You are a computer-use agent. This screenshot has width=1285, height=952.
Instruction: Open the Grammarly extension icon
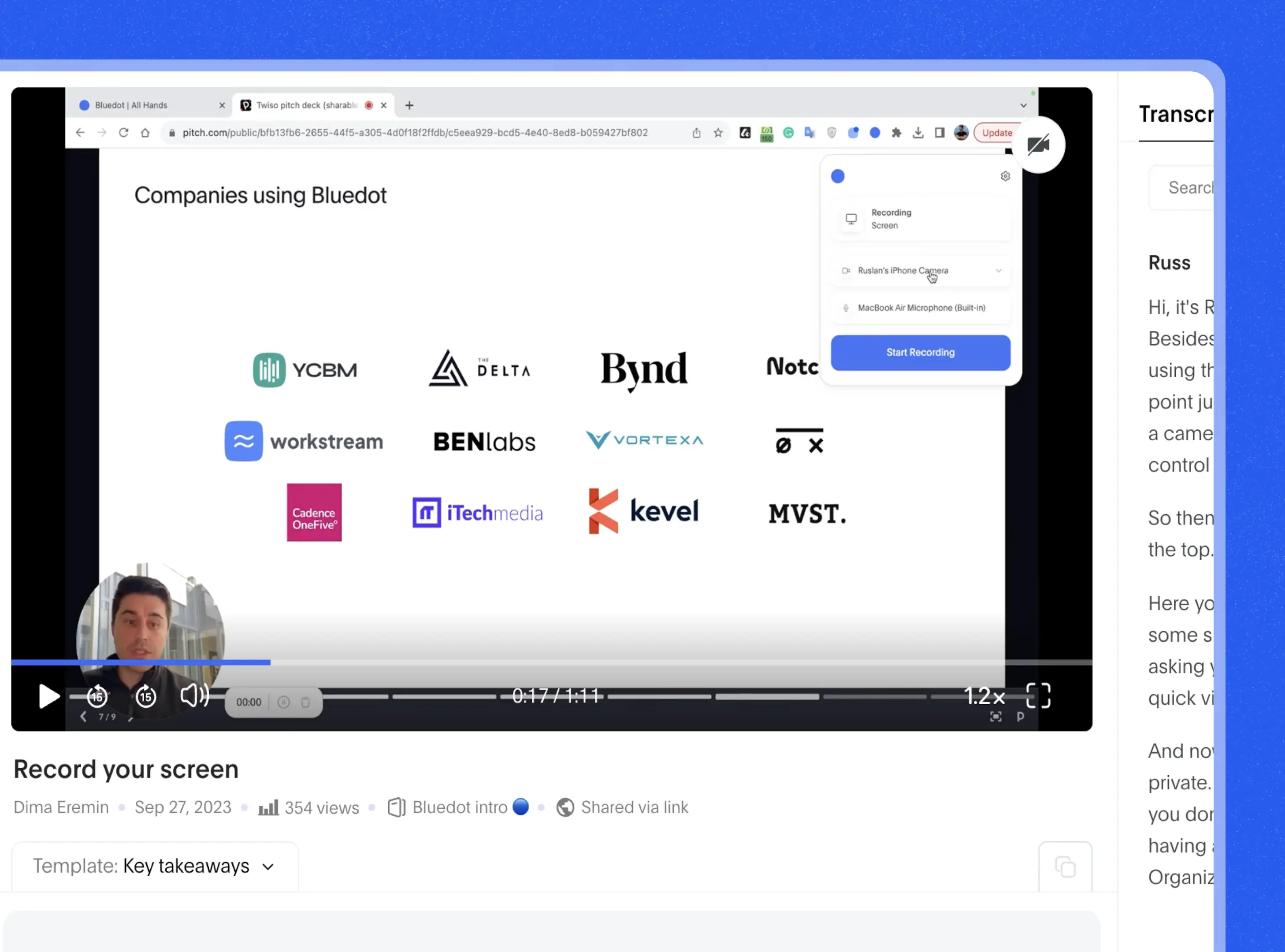[x=788, y=133]
